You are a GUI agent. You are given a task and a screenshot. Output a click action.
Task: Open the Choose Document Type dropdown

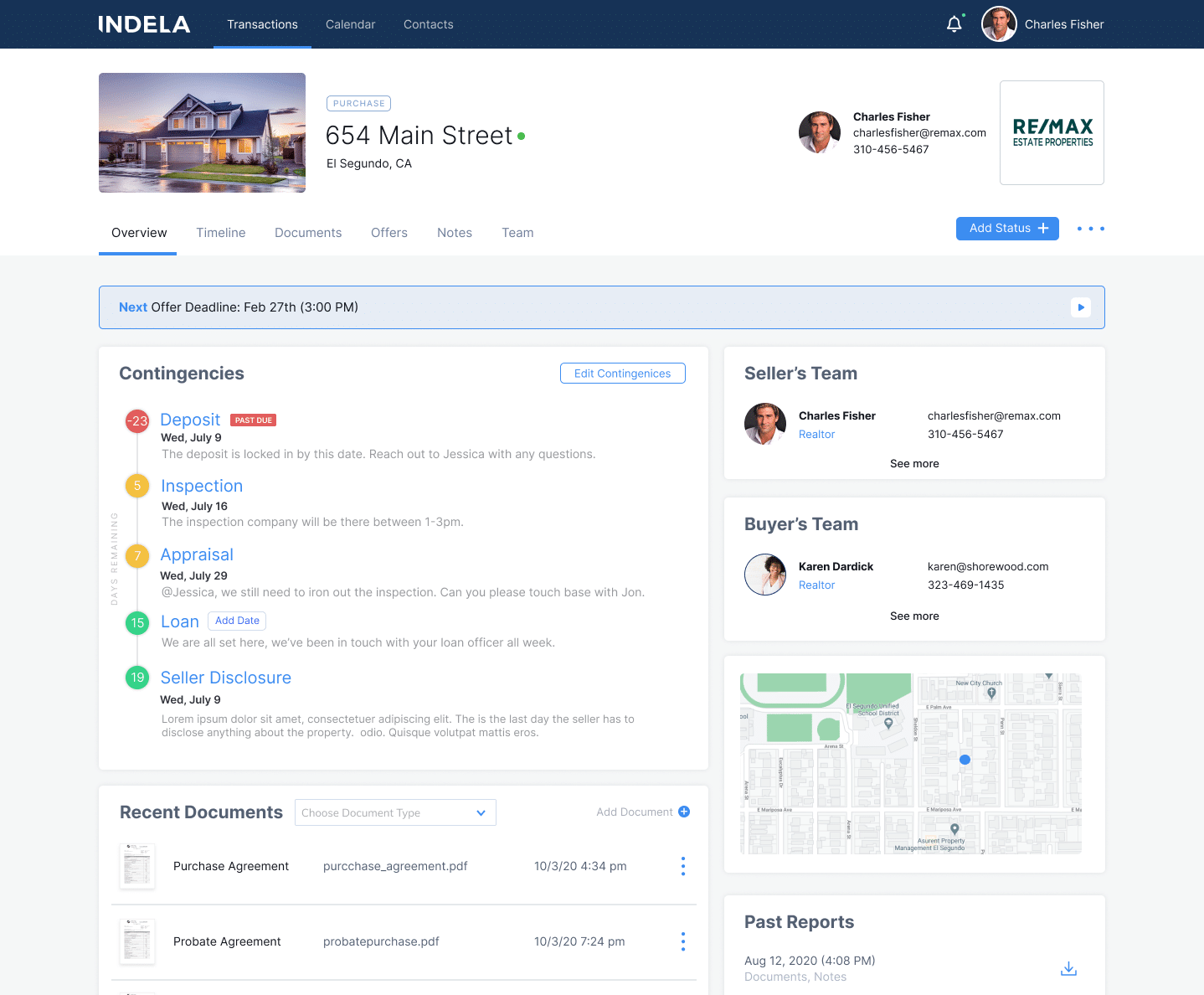(395, 812)
